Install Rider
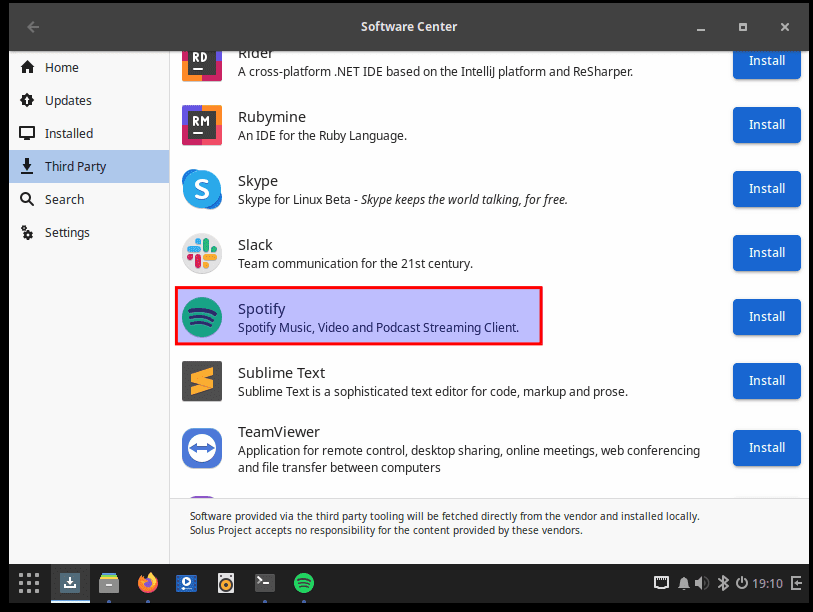 (x=766, y=63)
